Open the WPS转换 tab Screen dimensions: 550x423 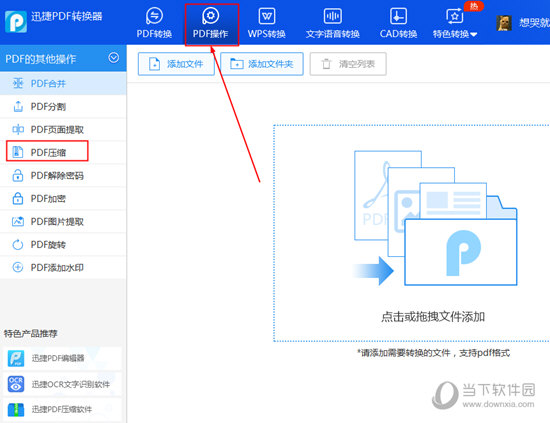(x=267, y=24)
